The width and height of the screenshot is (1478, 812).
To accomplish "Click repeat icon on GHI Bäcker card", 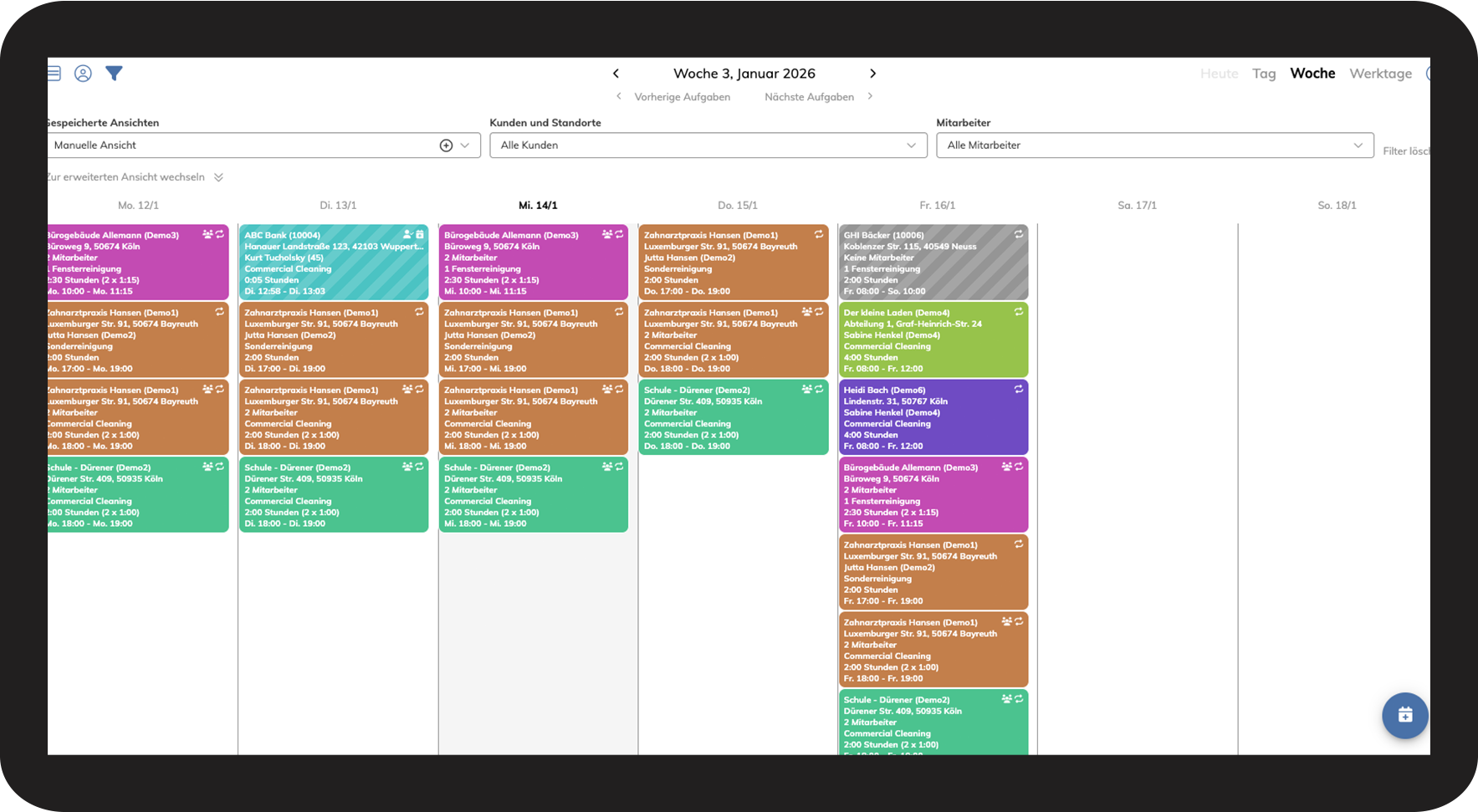I will (1019, 235).
